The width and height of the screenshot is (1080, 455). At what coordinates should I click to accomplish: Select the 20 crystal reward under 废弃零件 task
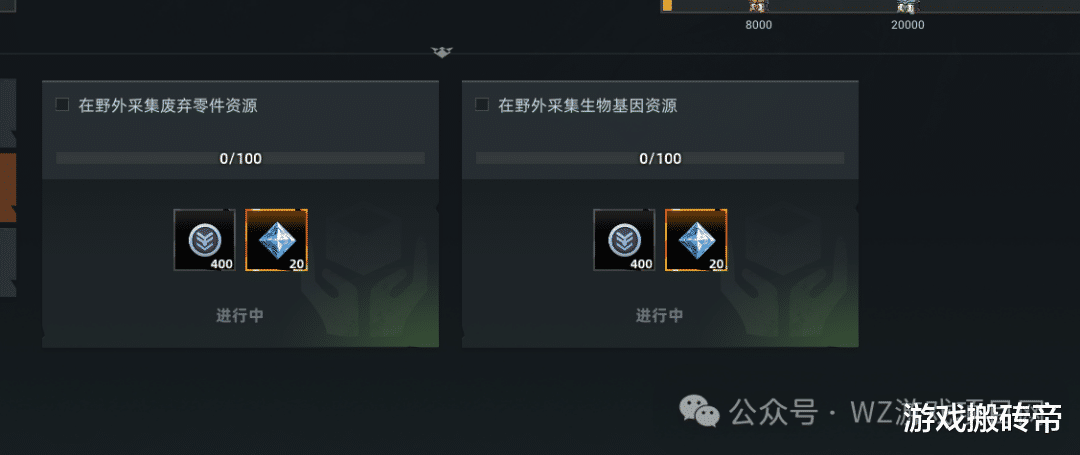pyautogui.click(x=276, y=240)
